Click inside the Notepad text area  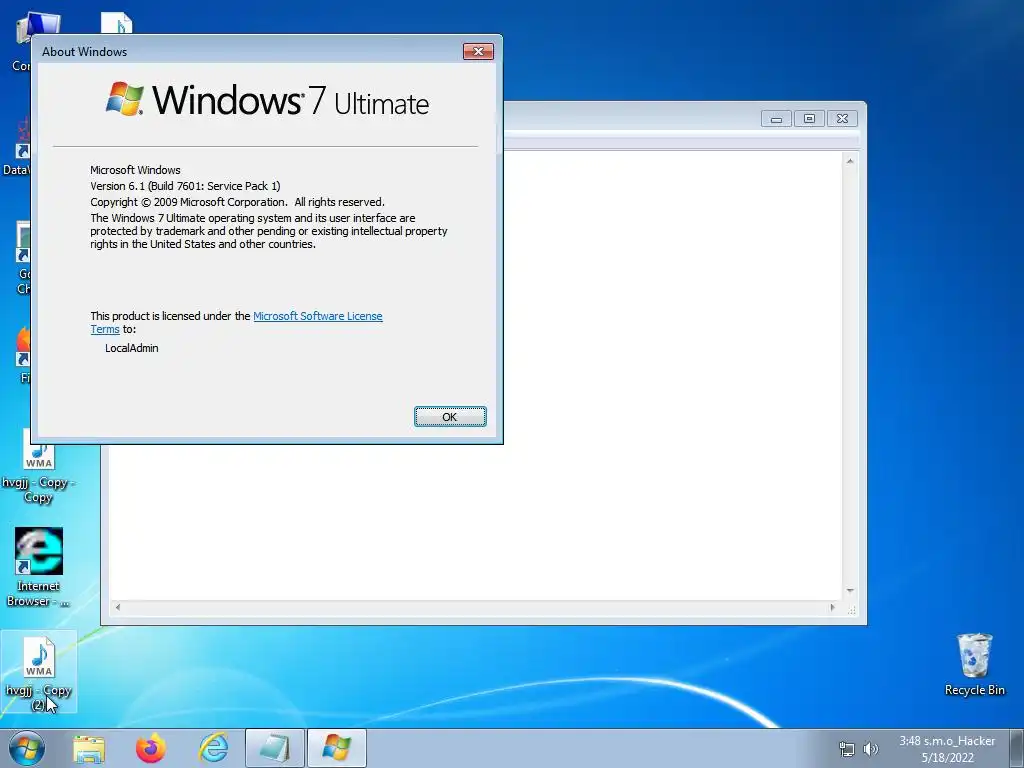[x=673, y=376]
